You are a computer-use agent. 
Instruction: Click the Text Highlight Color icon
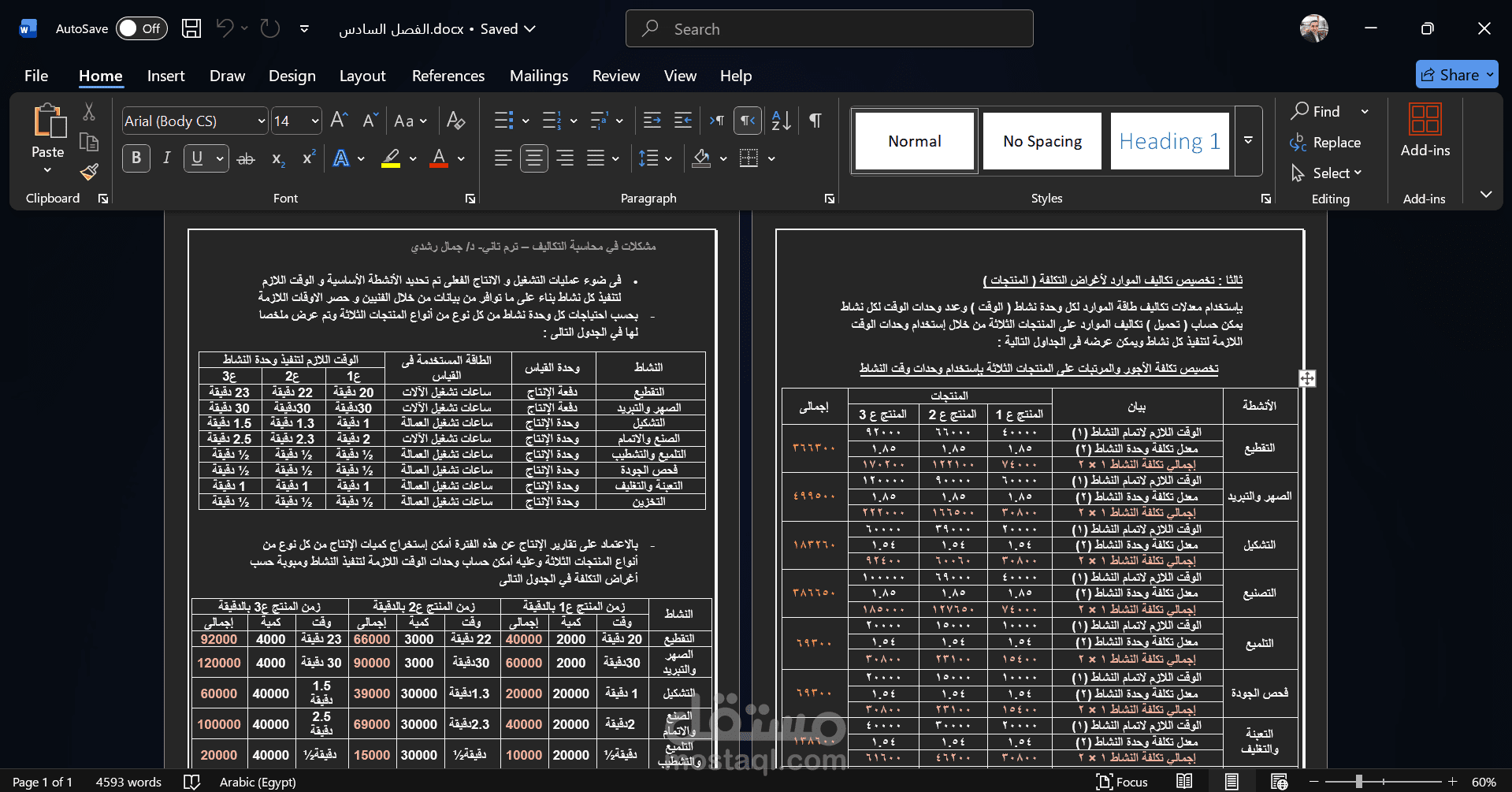click(390, 158)
